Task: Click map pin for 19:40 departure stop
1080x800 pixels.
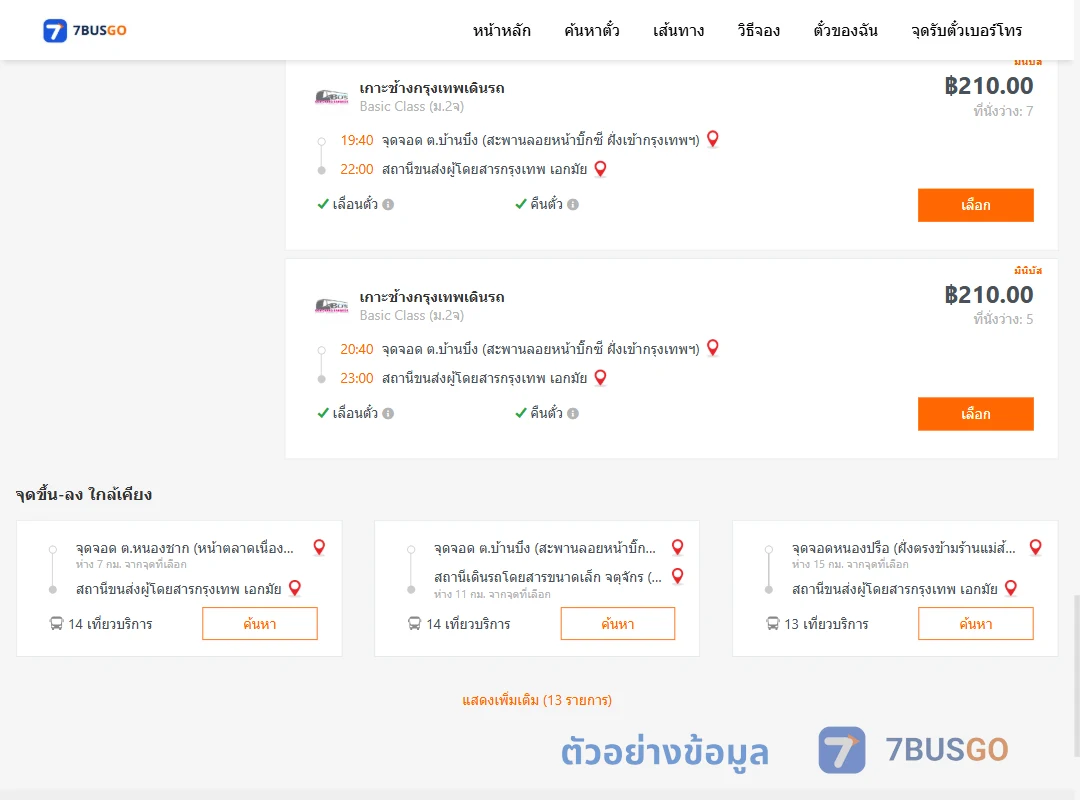Action: click(x=713, y=139)
